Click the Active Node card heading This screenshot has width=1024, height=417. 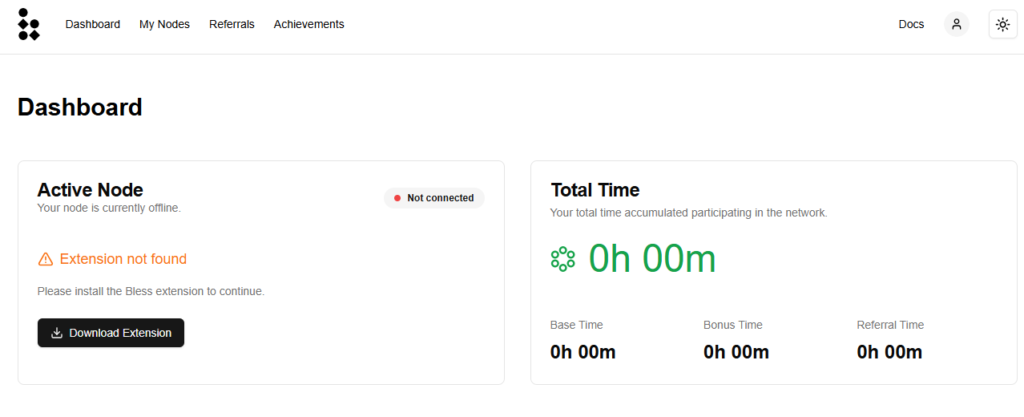[90, 190]
